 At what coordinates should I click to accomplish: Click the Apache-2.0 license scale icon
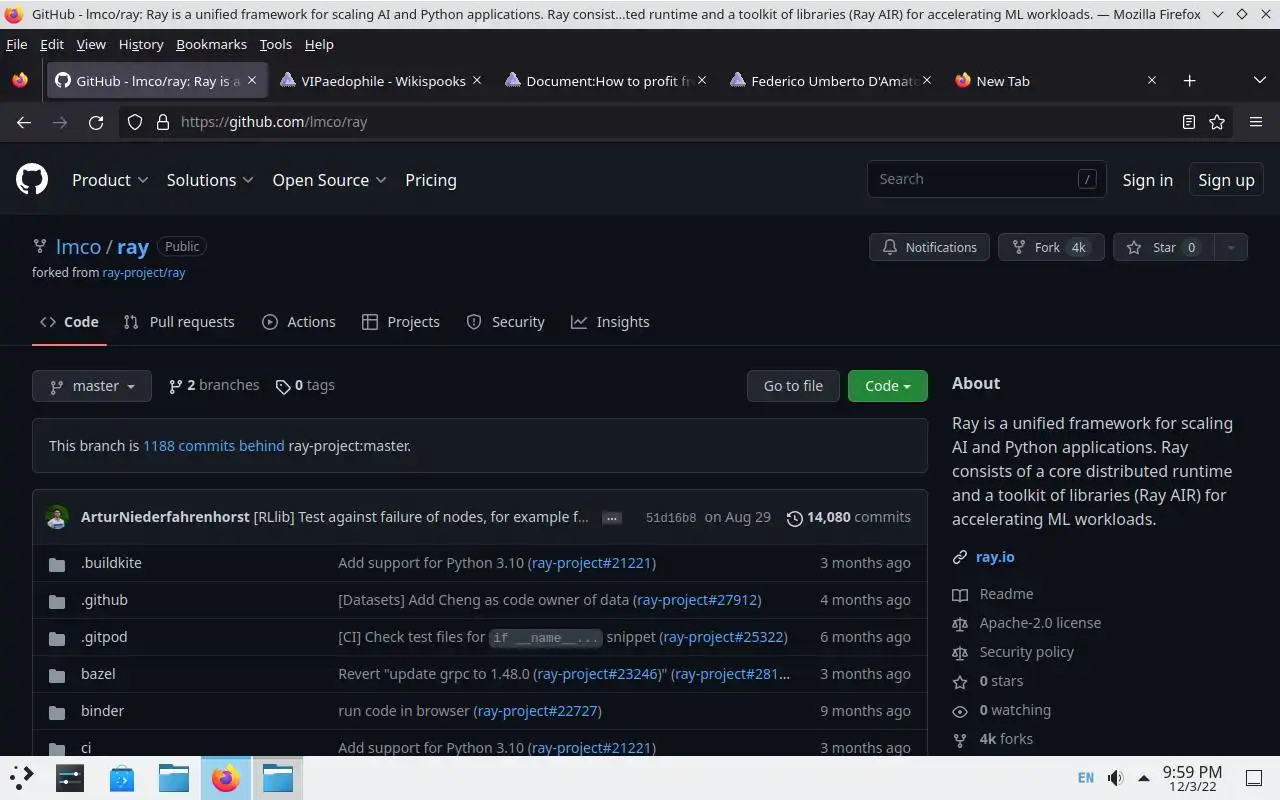(x=960, y=623)
